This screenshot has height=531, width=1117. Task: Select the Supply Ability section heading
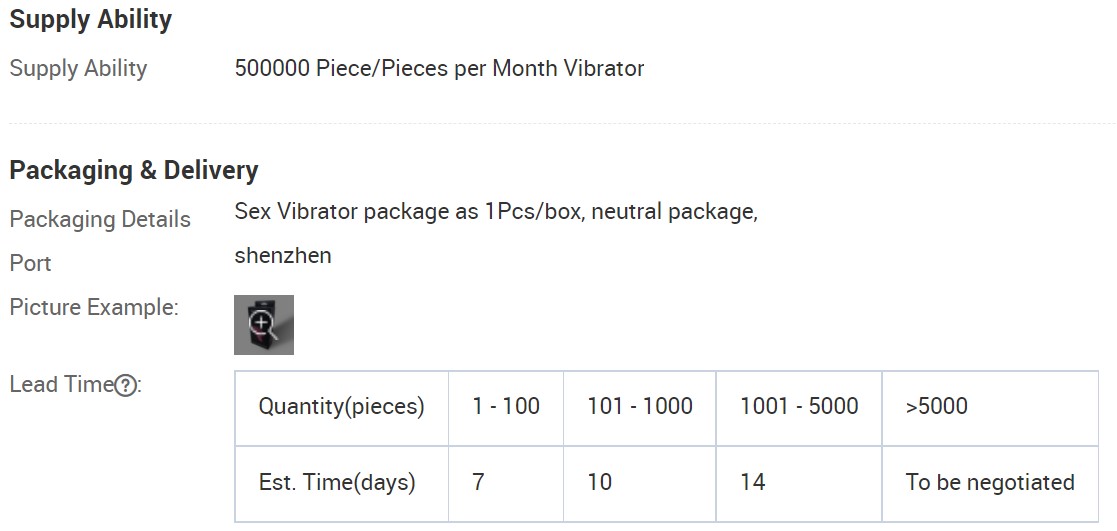pos(90,19)
